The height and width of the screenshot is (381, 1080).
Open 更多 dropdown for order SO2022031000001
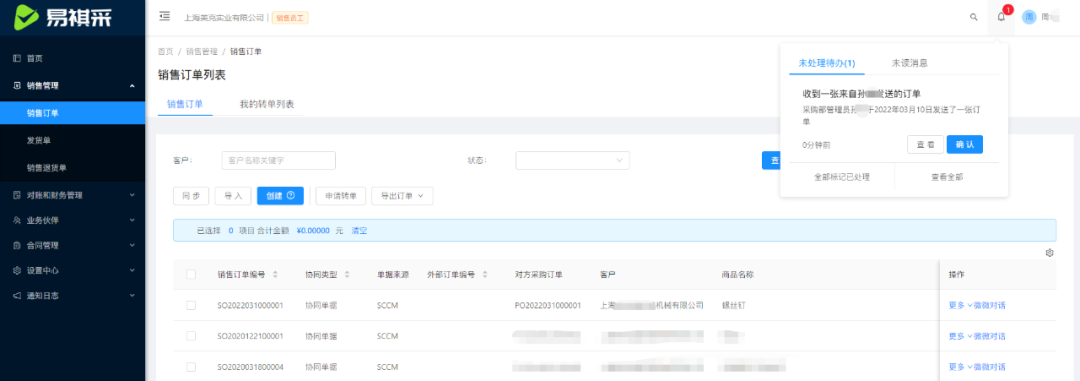pyautogui.click(x=960, y=305)
